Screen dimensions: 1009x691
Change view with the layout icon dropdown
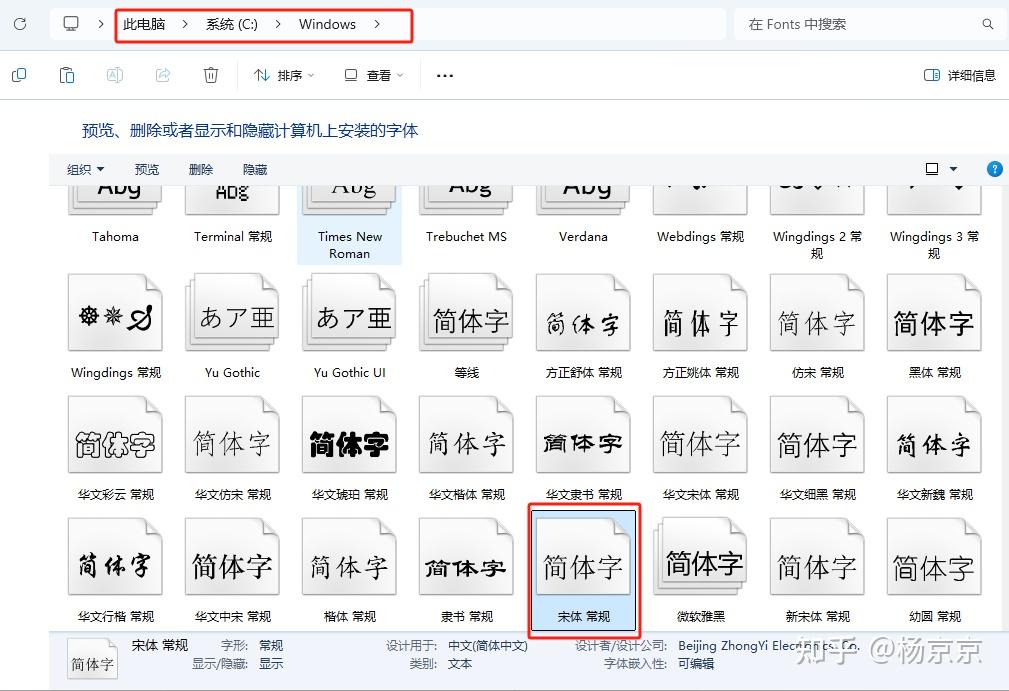(x=938, y=168)
